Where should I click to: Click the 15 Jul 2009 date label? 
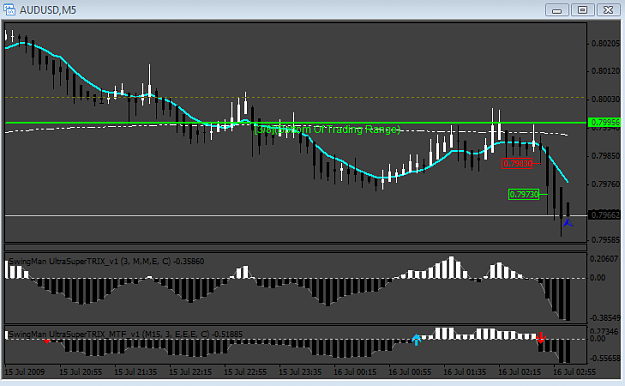[25, 372]
